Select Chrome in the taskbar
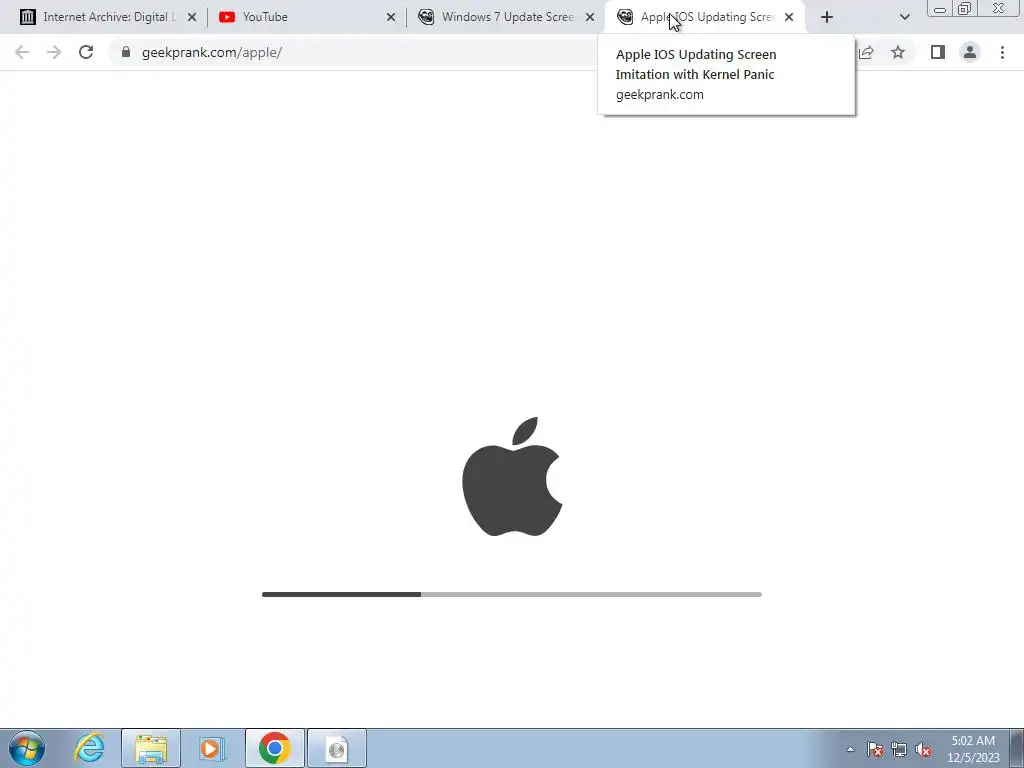The width and height of the screenshot is (1024, 768). tap(274, 748)
